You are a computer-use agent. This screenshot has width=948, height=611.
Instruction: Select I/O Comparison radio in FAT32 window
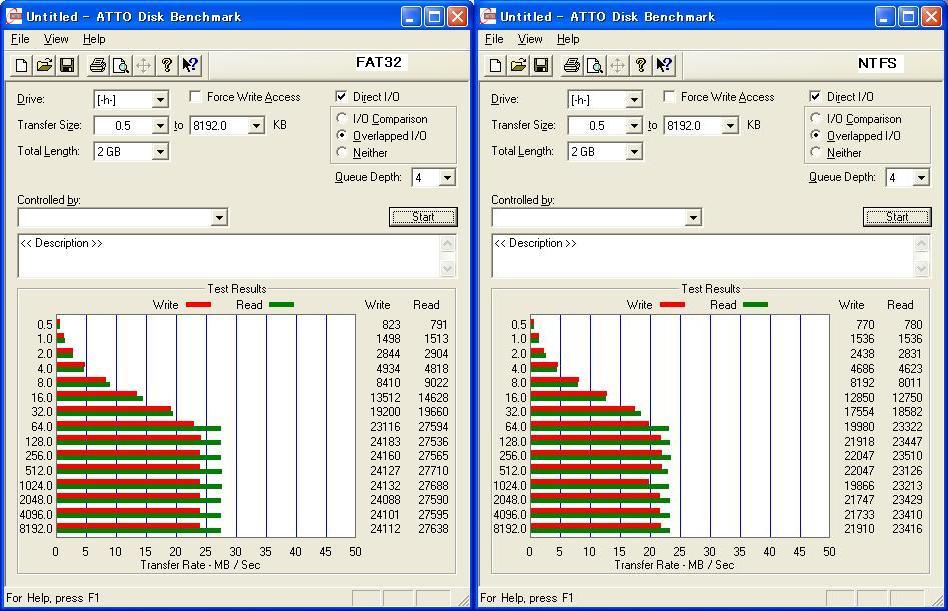[343, 119]
